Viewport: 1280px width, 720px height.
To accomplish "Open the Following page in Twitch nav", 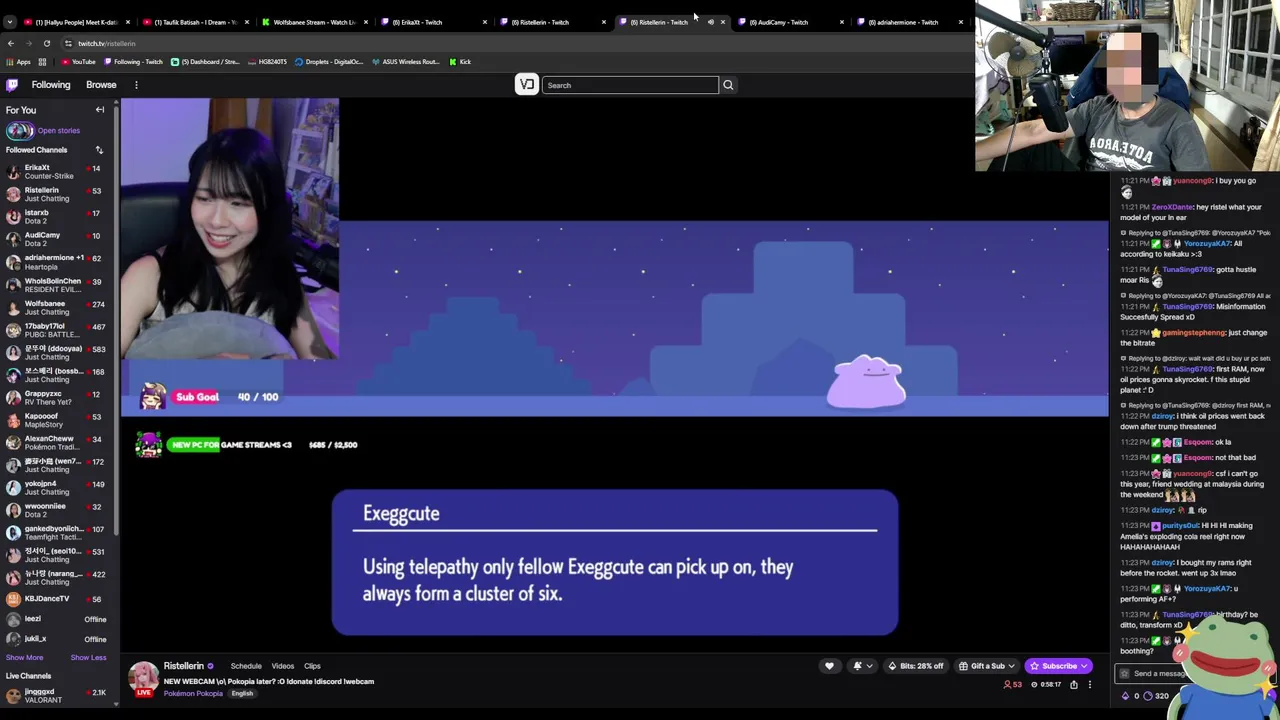I will point(51,85).
